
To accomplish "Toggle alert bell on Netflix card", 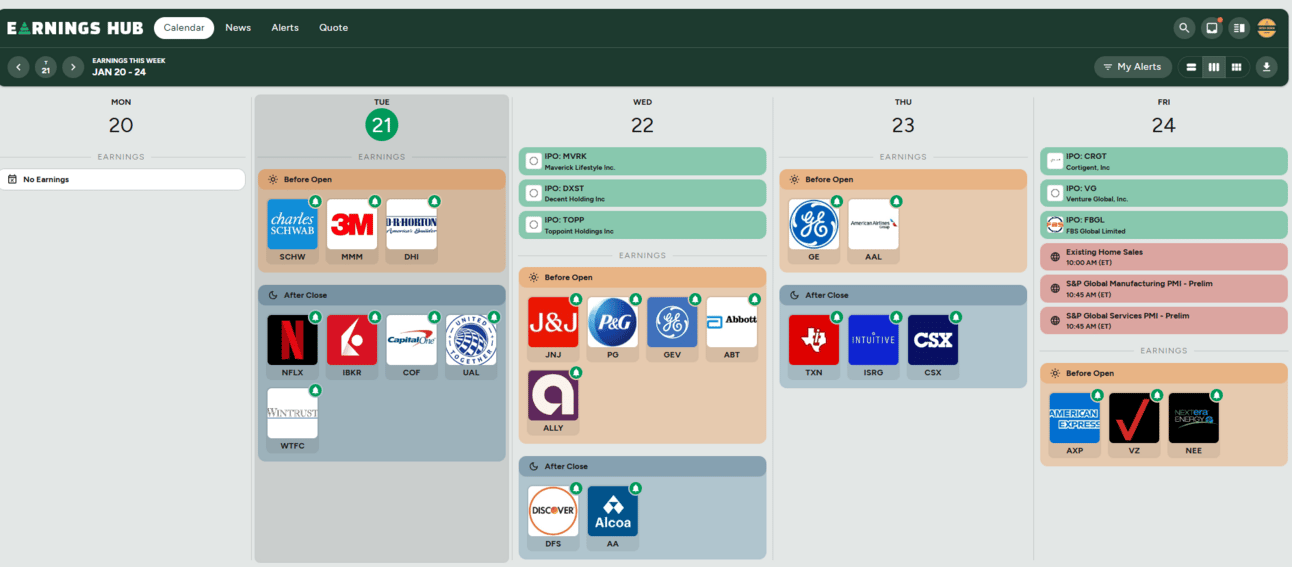I will click(x=315, y=317).
